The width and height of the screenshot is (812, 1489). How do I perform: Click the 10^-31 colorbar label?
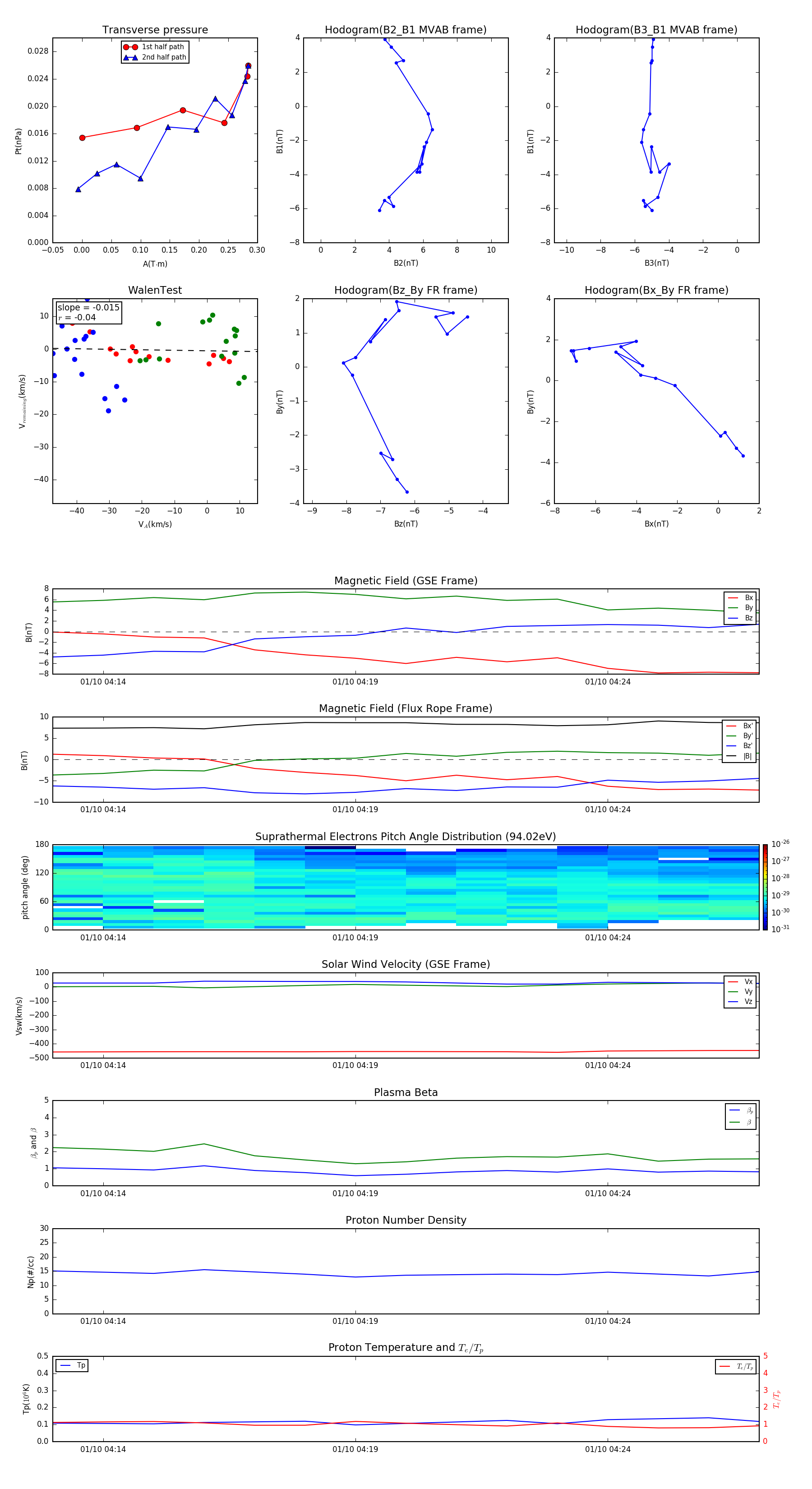click(780, 929)
